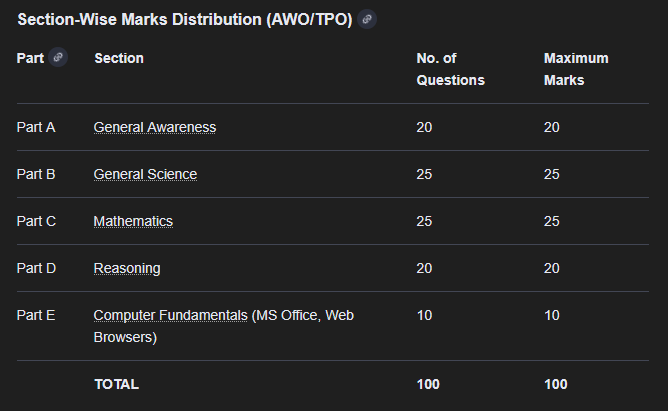Click the Part E row label
The height and width of the screenshot is (411, 668).
tap(36, 315)
